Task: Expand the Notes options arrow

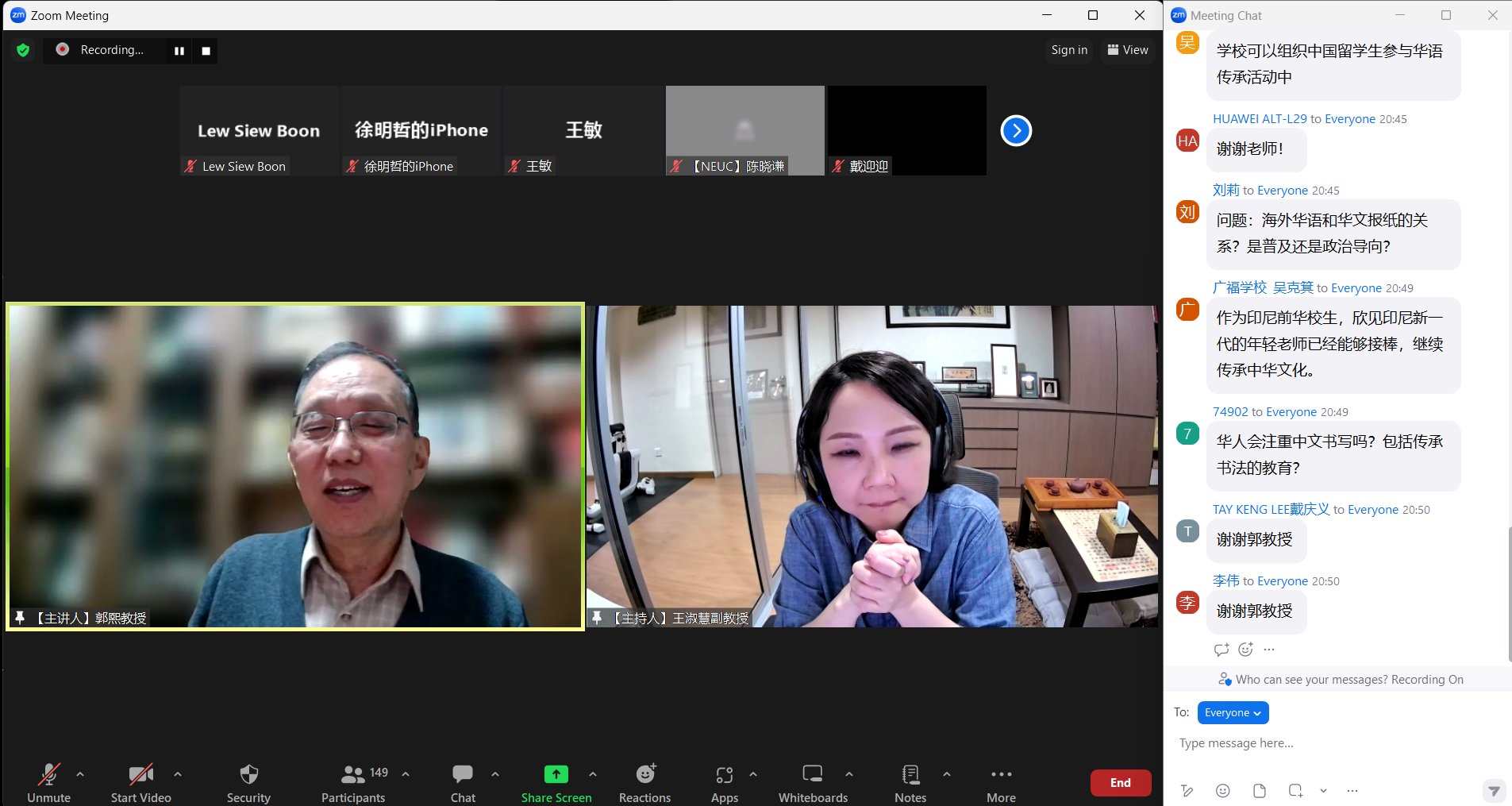Action: 947,774
